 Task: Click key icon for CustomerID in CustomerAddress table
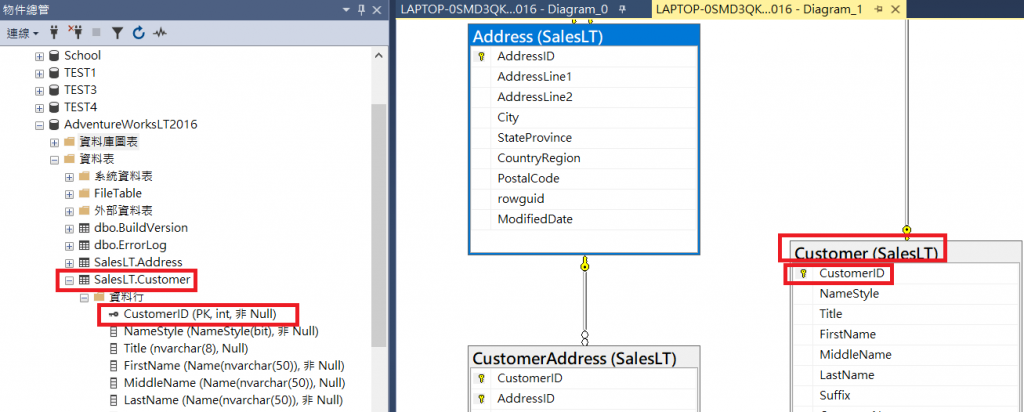pyautogui.click(x=481, y=379)
